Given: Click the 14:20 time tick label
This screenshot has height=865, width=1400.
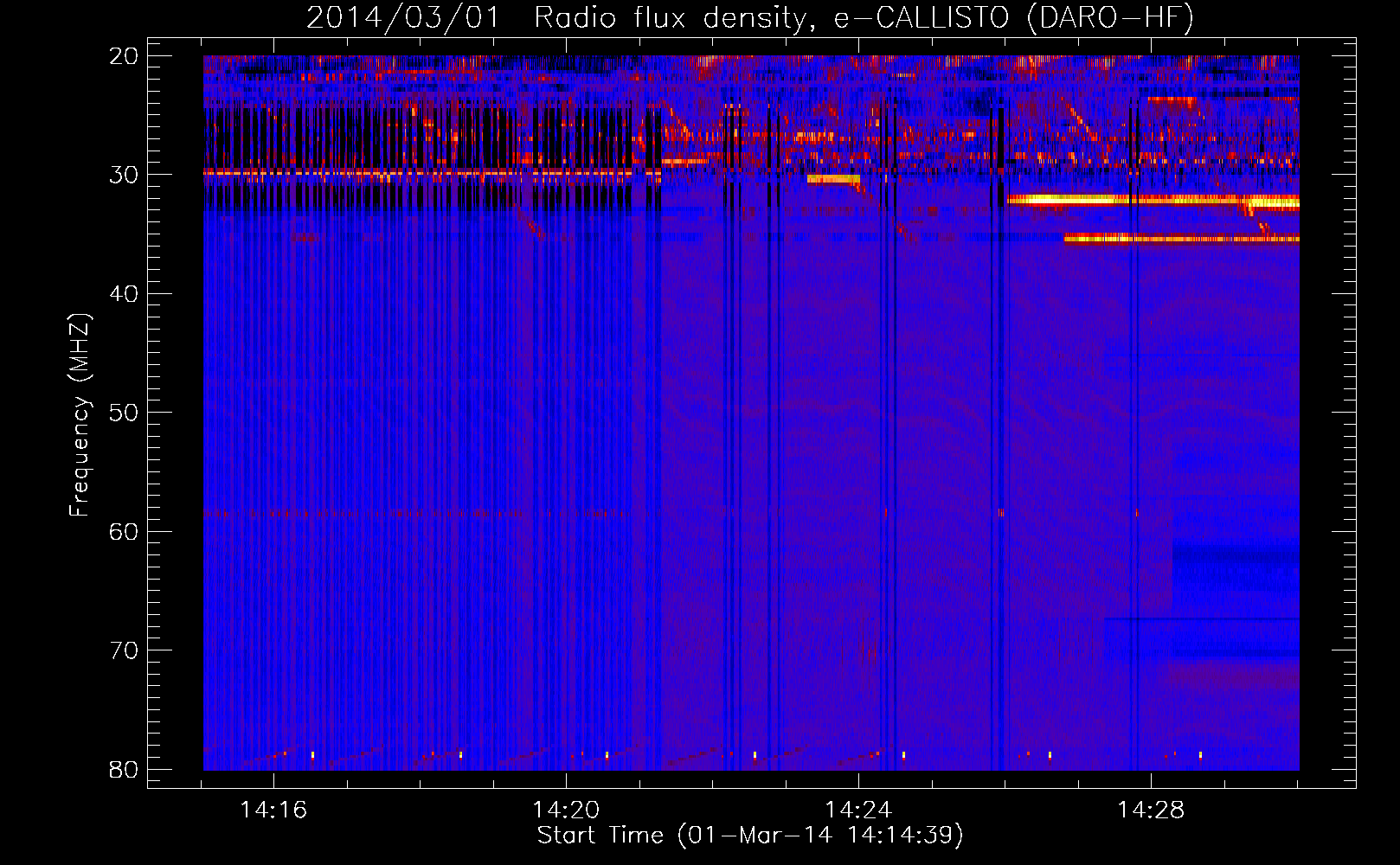Looking at the screenshot, I should coord(566,811).
